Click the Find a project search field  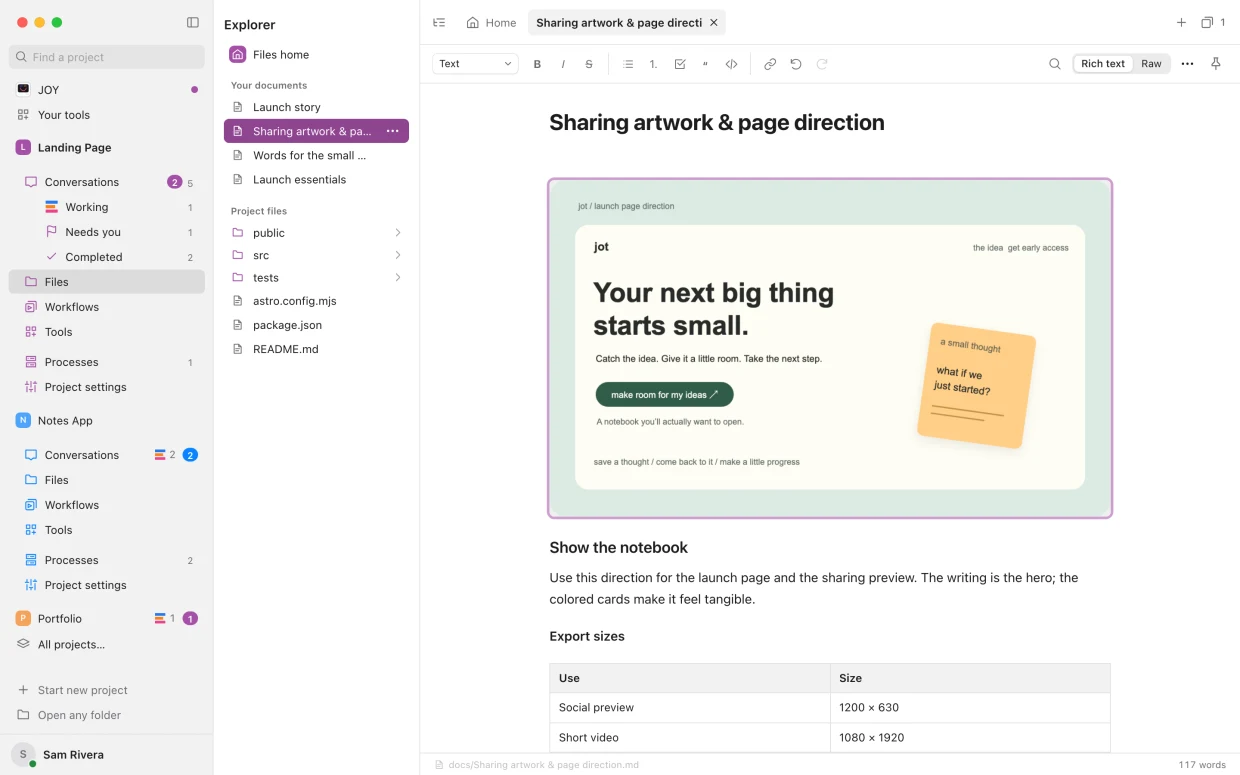pyautogui.click(x=107, y=57)
